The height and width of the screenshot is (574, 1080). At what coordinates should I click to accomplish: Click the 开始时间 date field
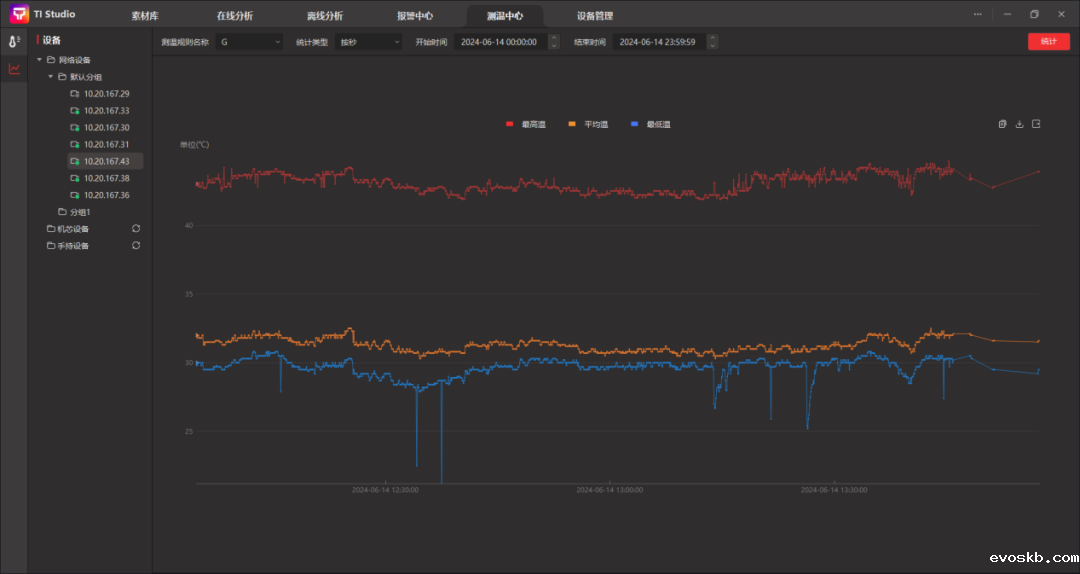pyautogui.click(x=499, y=42)
